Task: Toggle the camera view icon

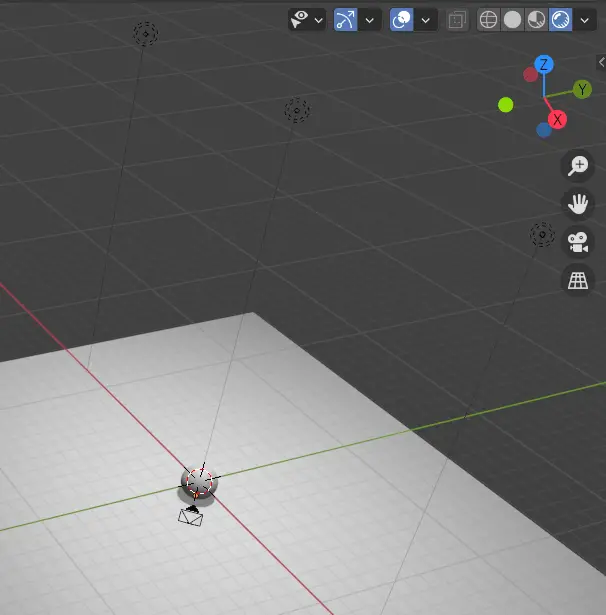Action: pyautogui.click(x=578, y=242)
